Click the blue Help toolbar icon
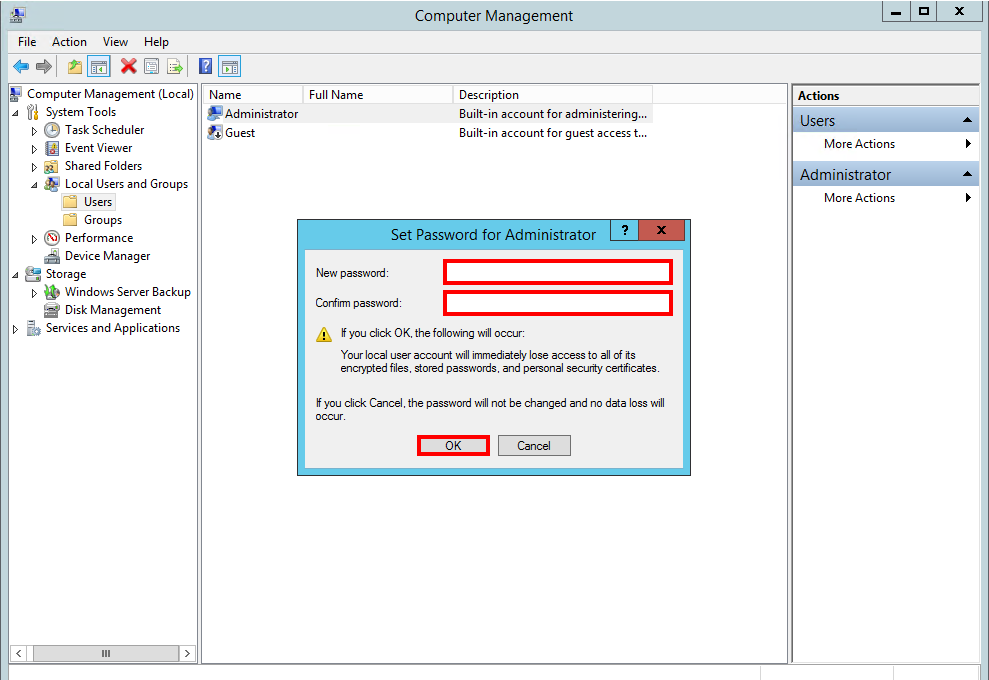 pos(205,66)
